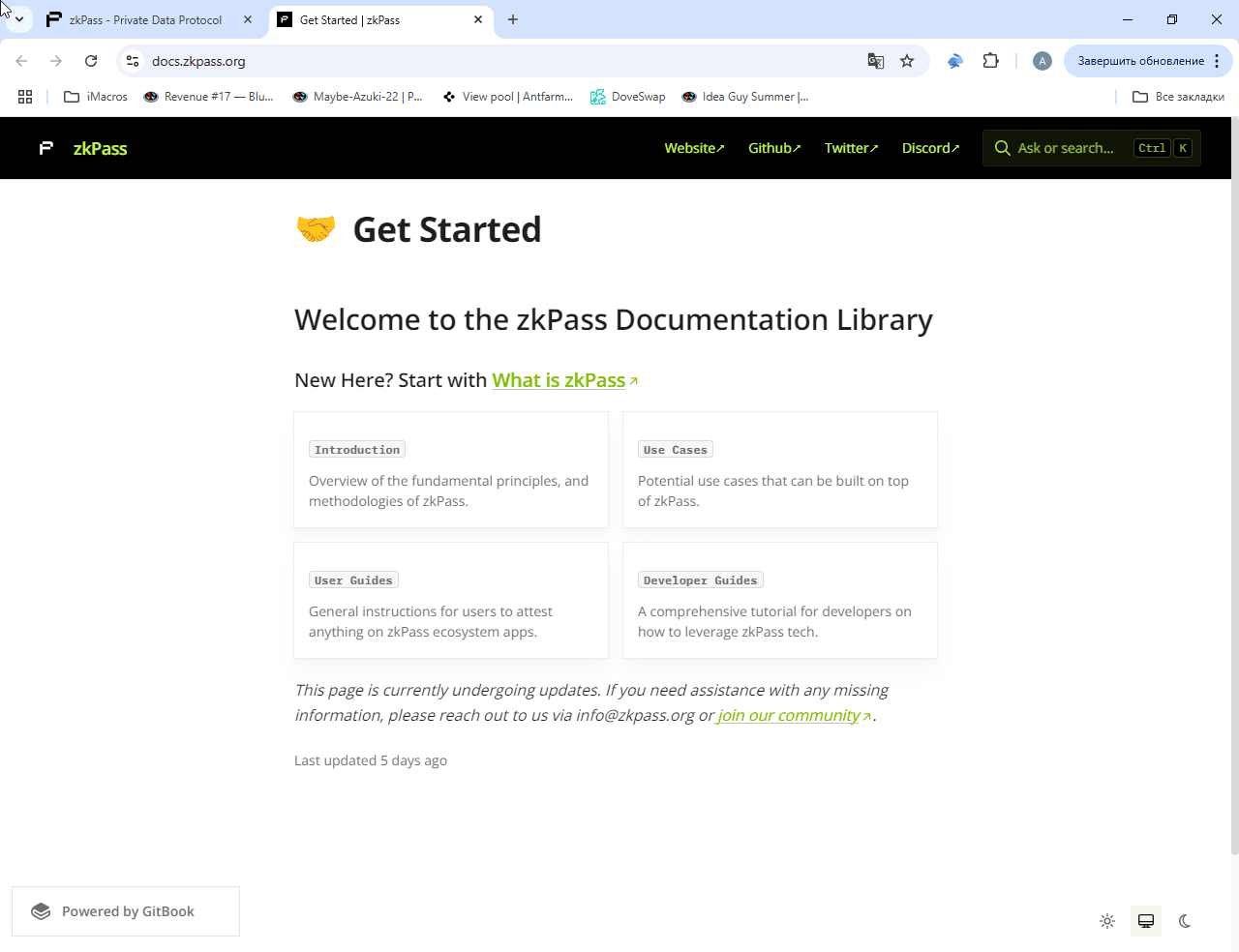The width and height of the screenshot is (1239, 952).
Task: Click the zkPass logo icon in header
Action: click(45, 148)
